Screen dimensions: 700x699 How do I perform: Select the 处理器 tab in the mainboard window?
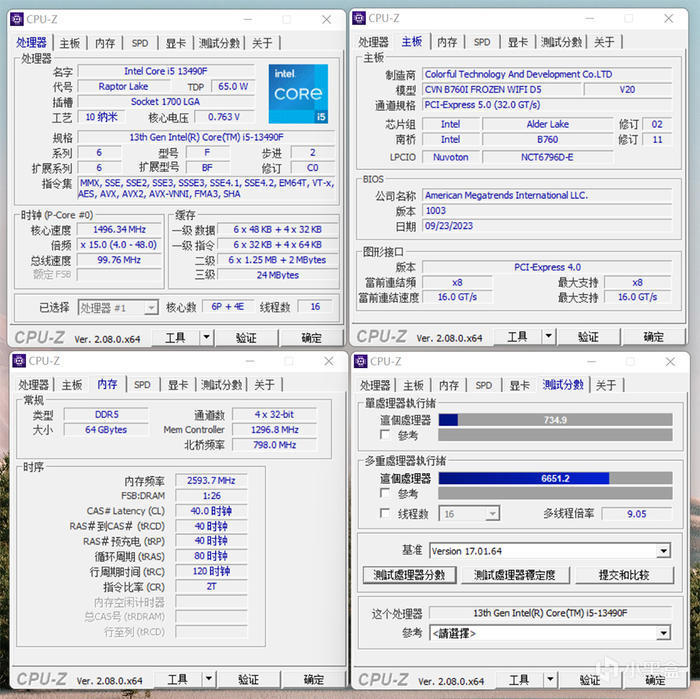(x=373, y=42)
